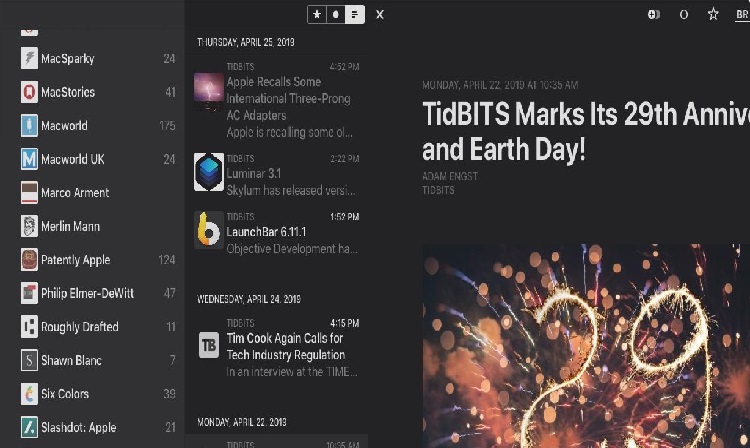Open Luminar 3.1 app icon thumbnail
This screenshot has width=750, height=448.
[209, 172]
